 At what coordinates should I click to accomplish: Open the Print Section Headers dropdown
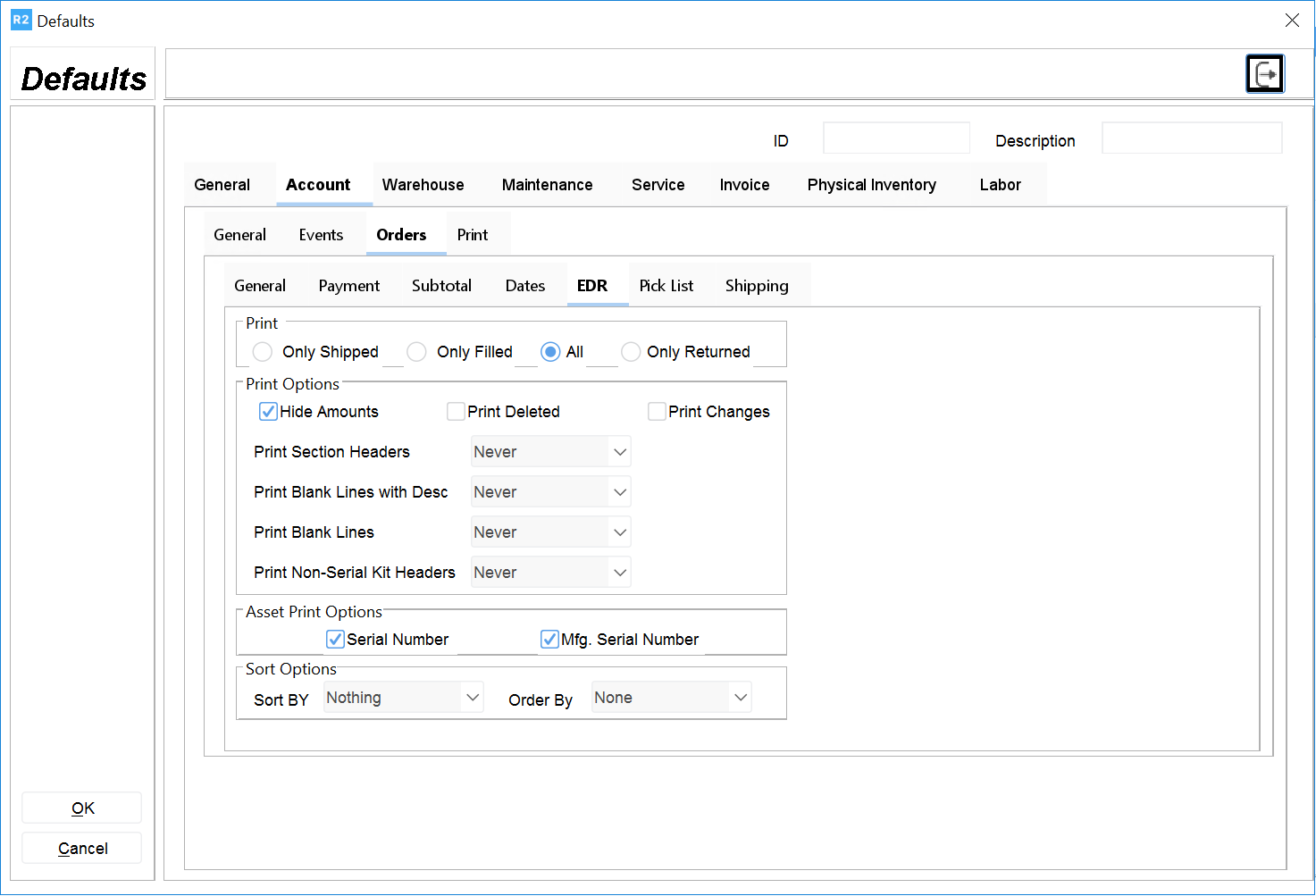pyautogui.click(x=550, y=452)
